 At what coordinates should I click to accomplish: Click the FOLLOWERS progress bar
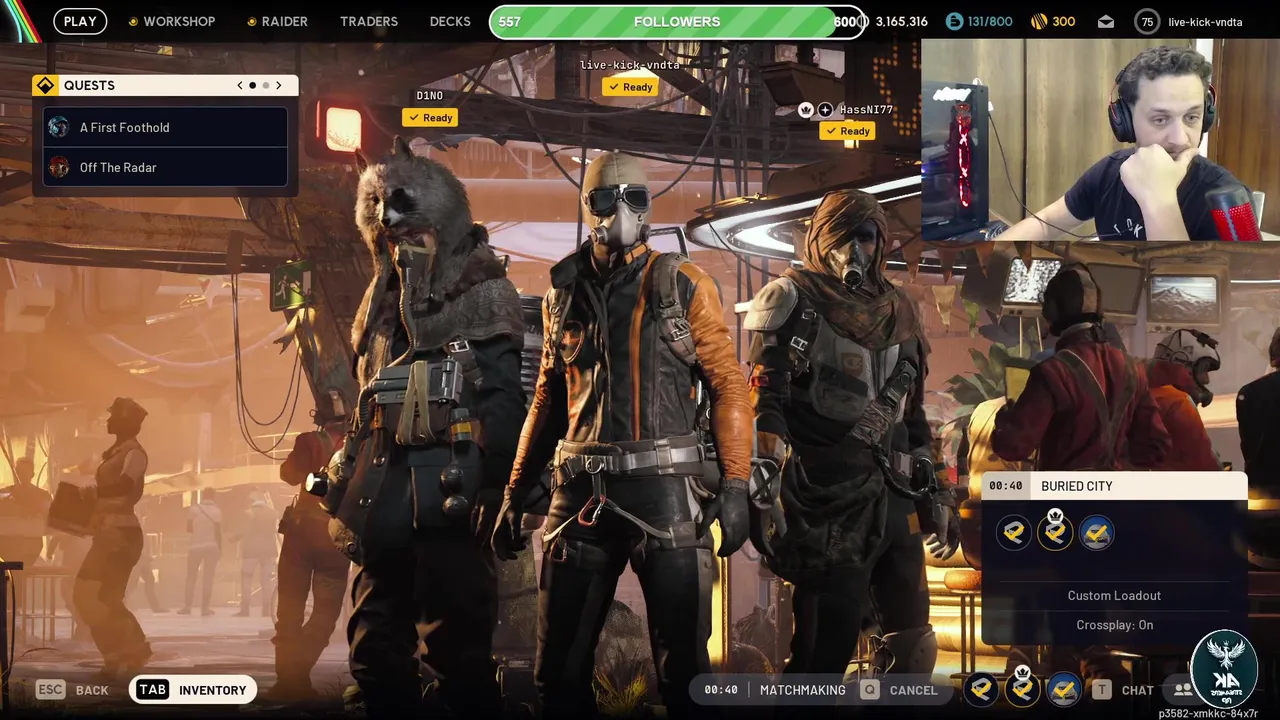coord(677,21)
